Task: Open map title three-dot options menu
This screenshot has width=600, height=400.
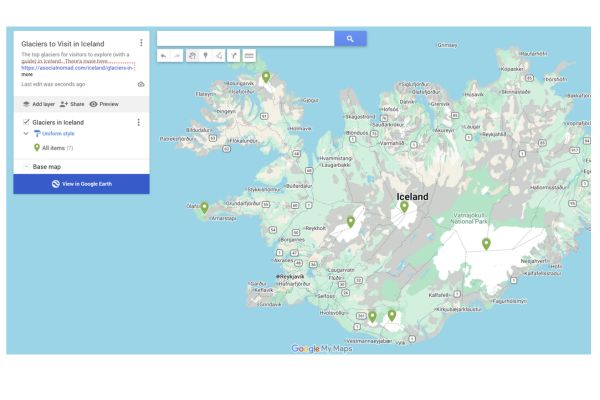Action: 141,42
